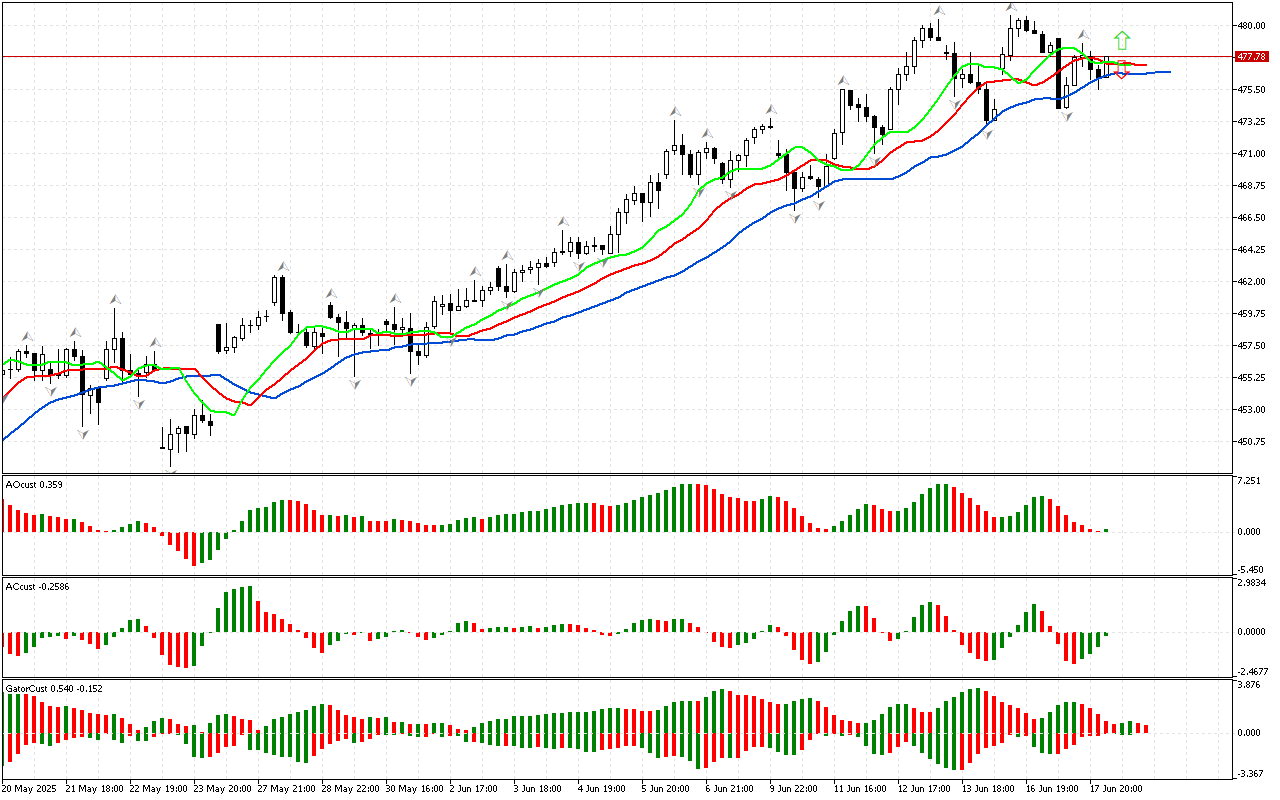Click the up fractal above the 5 Jun peak
Screen dimensions: 1280x800
tap(675, 111)
